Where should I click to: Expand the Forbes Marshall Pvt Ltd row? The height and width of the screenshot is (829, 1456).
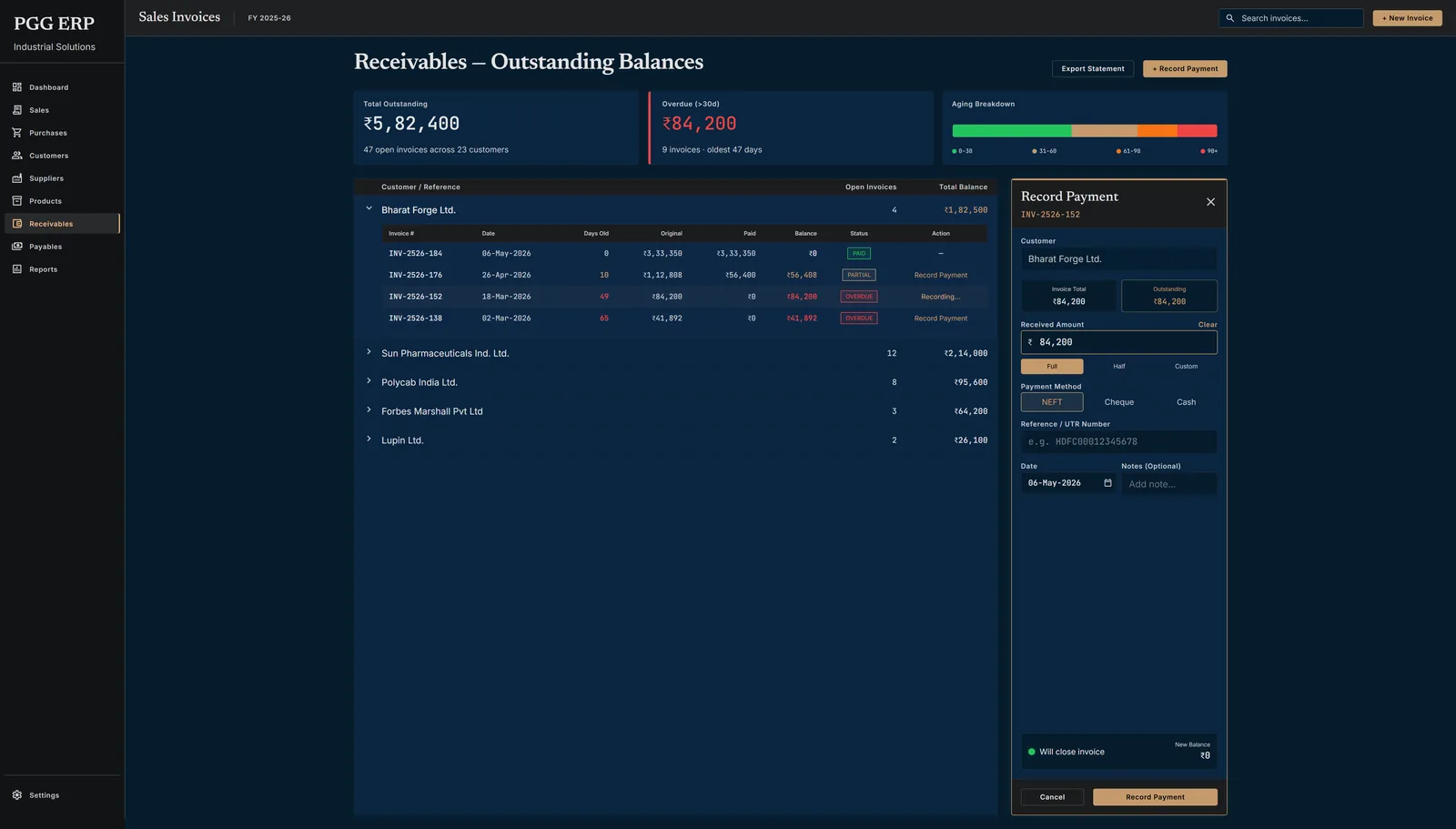[369, 410]
